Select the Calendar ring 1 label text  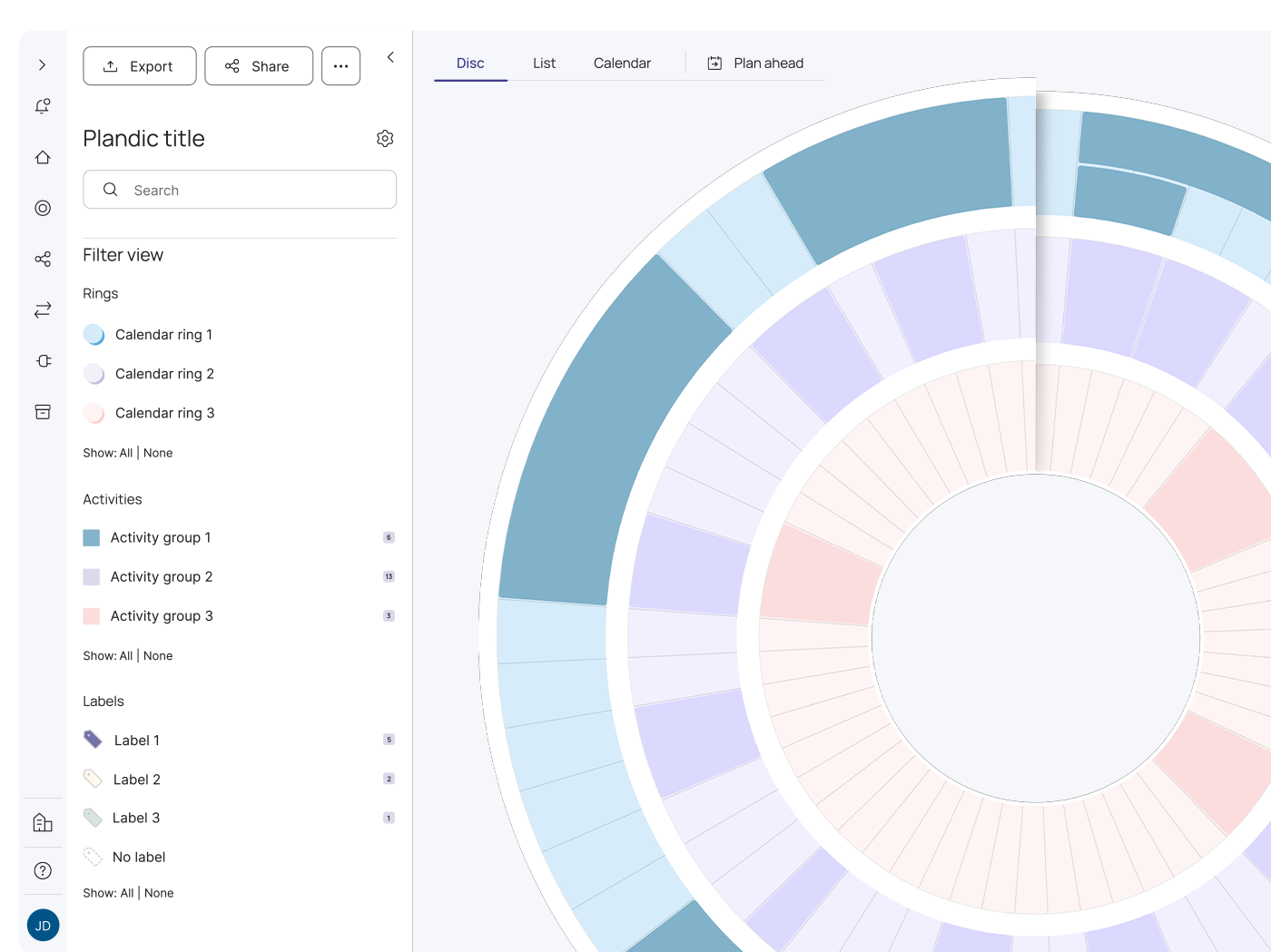(163, 334)
